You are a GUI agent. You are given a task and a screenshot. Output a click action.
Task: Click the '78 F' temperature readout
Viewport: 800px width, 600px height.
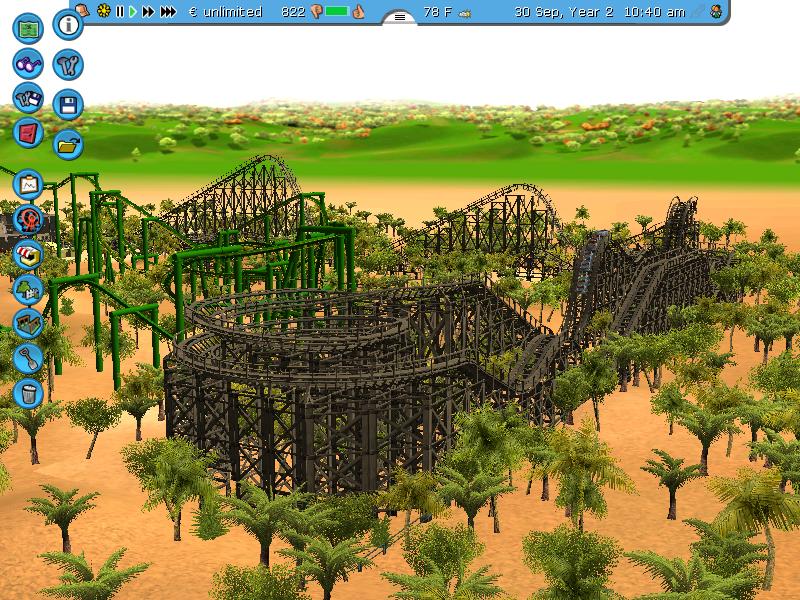(438, 11)
